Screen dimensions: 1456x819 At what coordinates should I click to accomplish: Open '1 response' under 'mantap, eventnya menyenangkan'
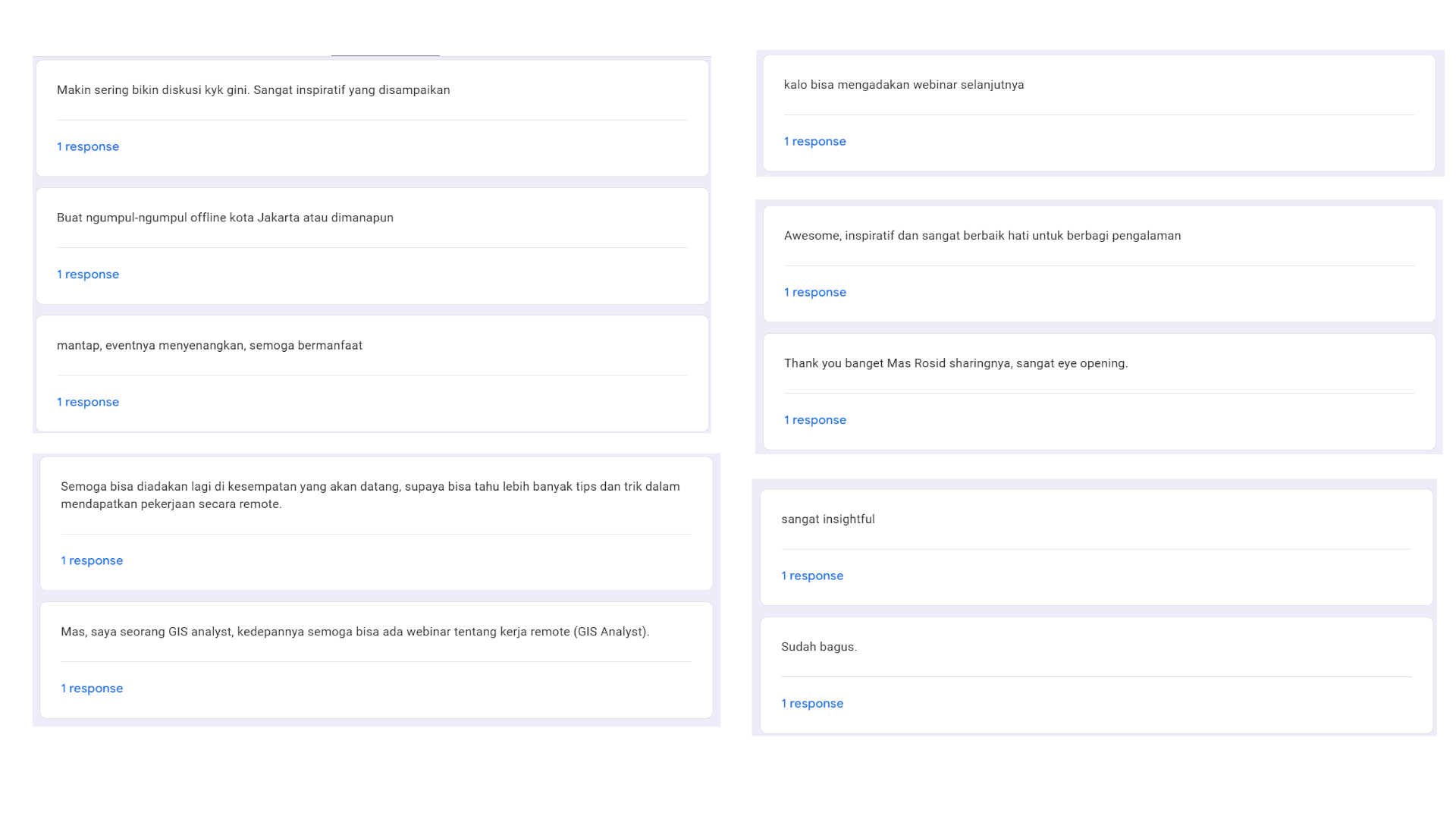pos(88,402)
